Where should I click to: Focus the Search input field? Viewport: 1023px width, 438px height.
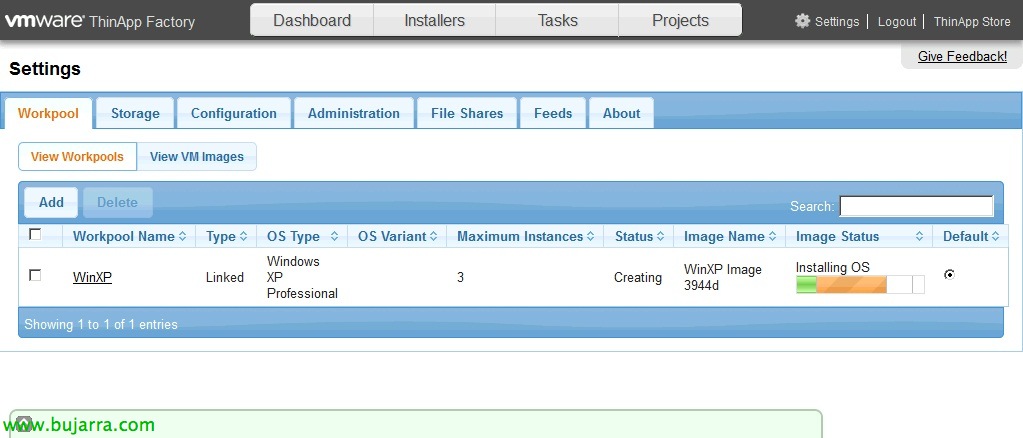point(916,206)
